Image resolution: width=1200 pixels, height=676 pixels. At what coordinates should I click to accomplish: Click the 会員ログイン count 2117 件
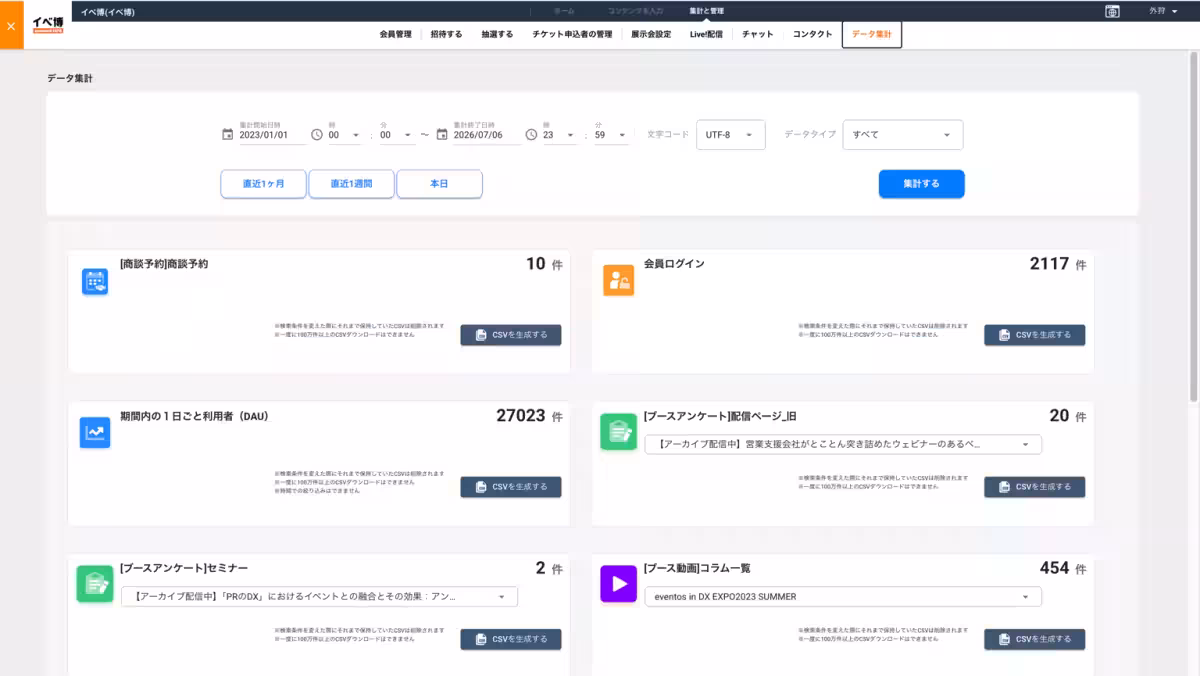[1058, 264]
